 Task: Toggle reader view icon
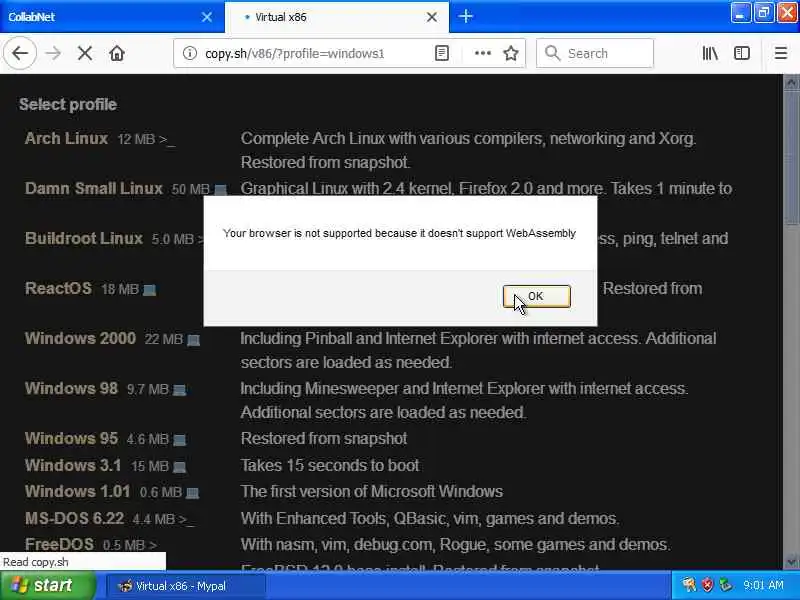[x=442, y=53]
